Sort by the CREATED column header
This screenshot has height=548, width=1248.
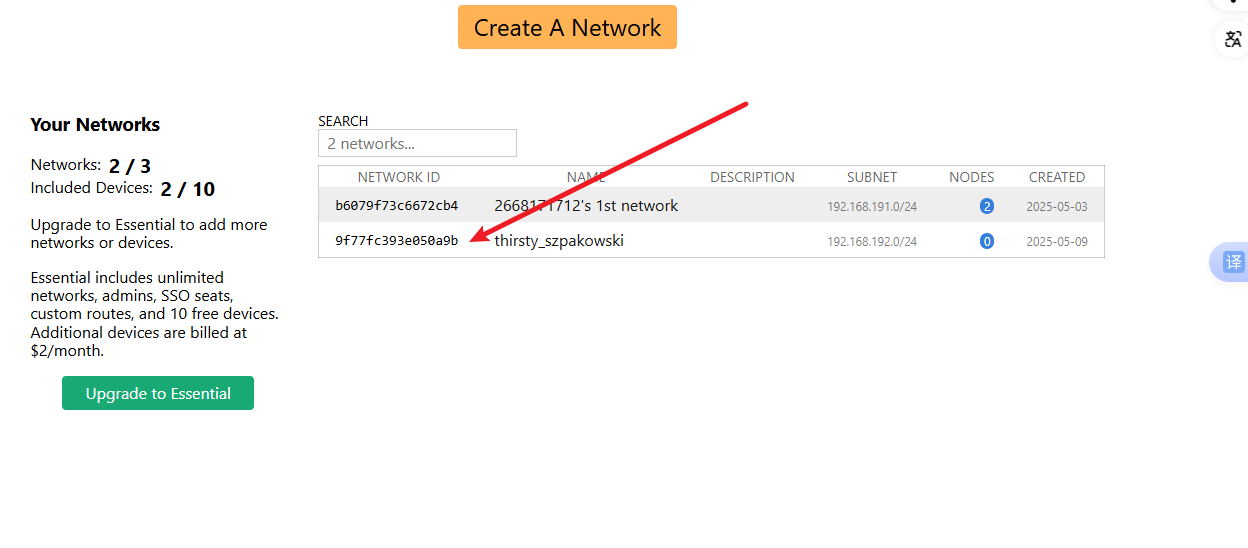point(1056,177)
